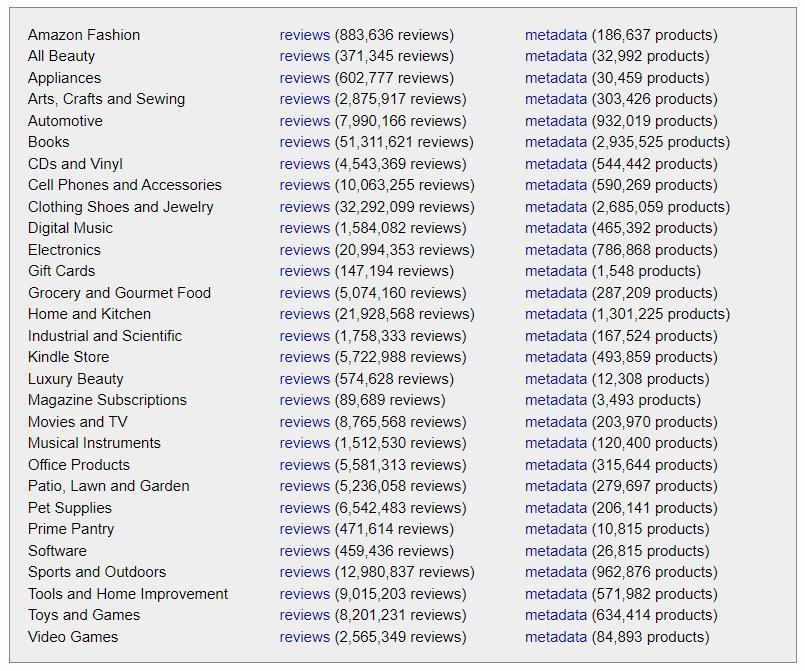Download Video Games metadata
805x671 pixels.
(x=555, y=637)
